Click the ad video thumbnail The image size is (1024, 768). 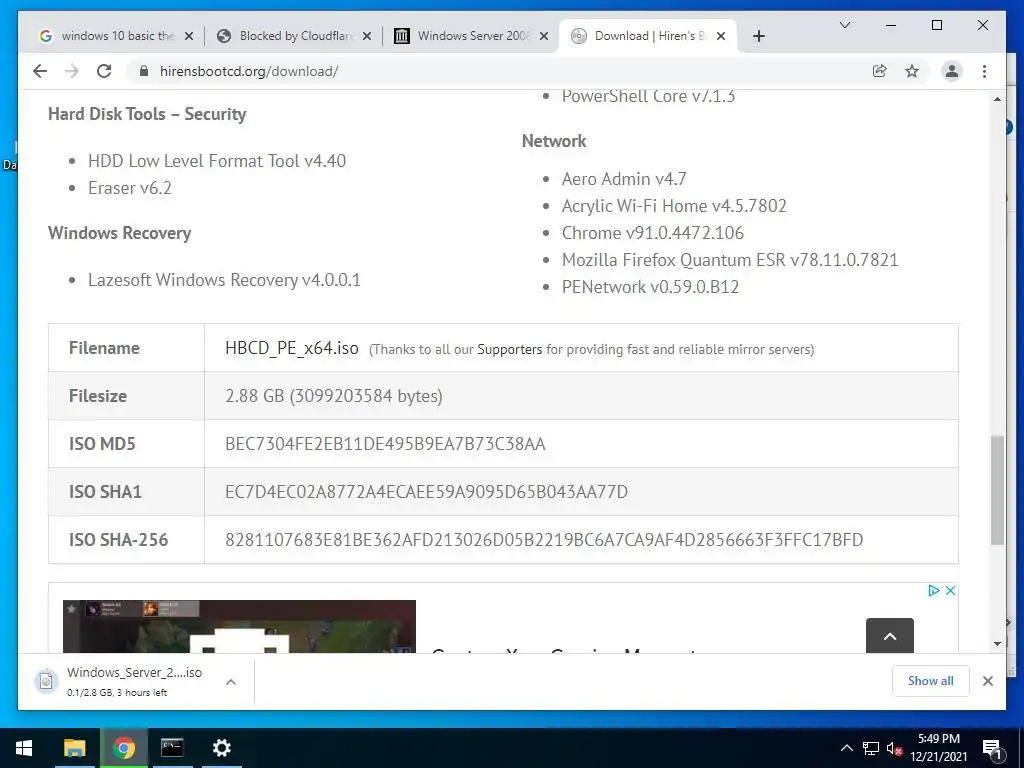click(239, 626)
